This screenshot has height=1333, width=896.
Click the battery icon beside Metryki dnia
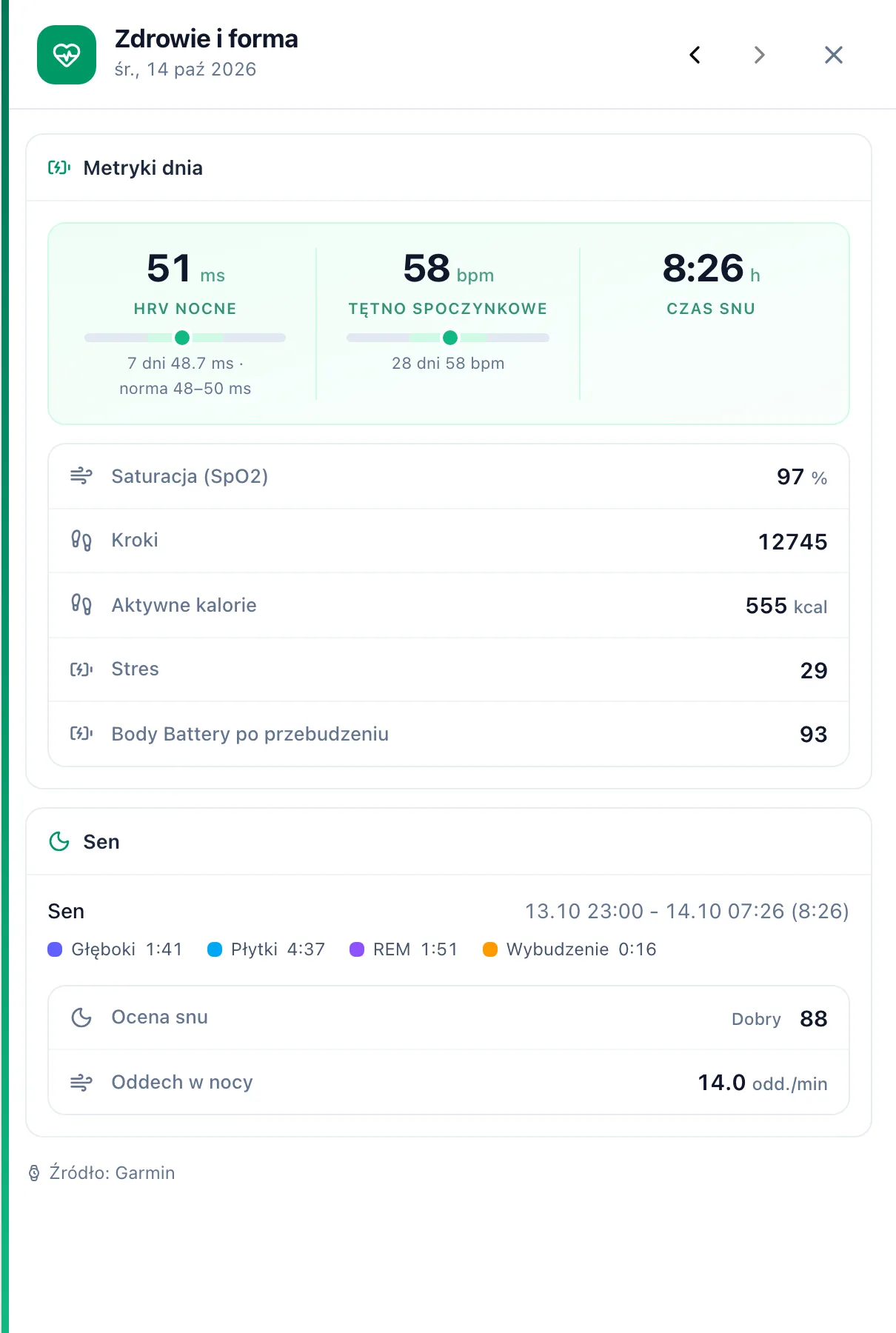coord(59,167)
